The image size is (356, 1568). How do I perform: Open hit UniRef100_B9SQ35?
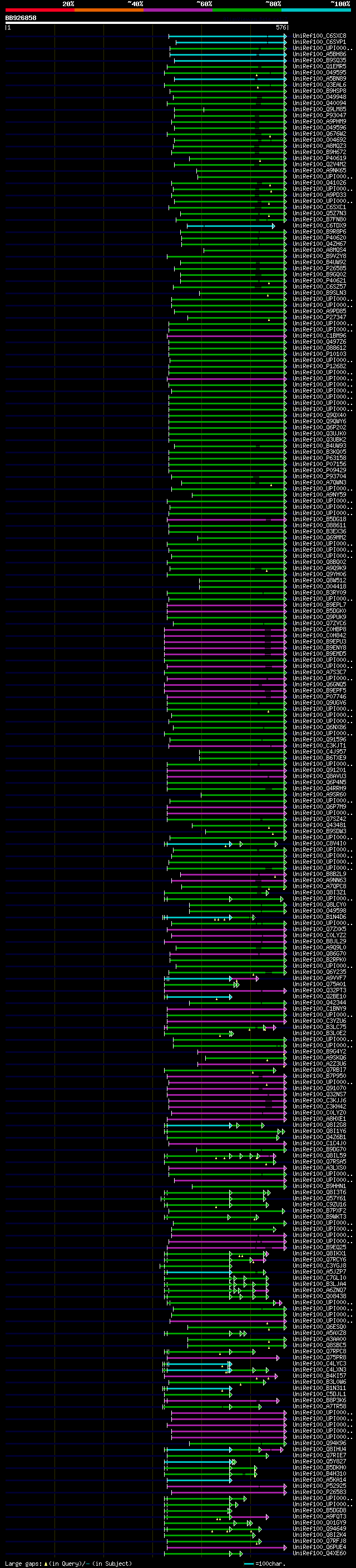(x=319, y=60)
